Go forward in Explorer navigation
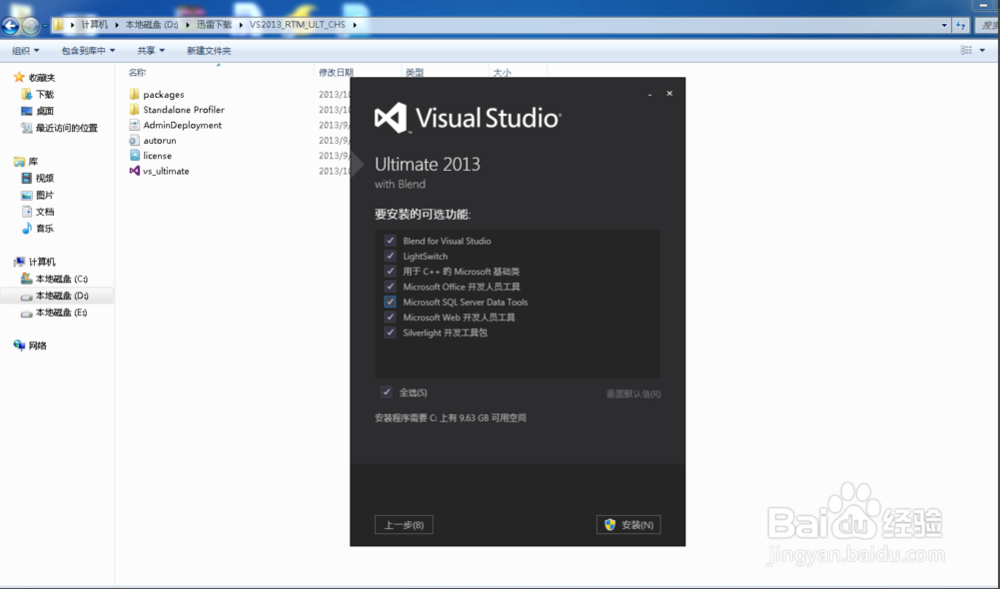The height and width of the screenshot is (589, 1000). pos(30,25)
